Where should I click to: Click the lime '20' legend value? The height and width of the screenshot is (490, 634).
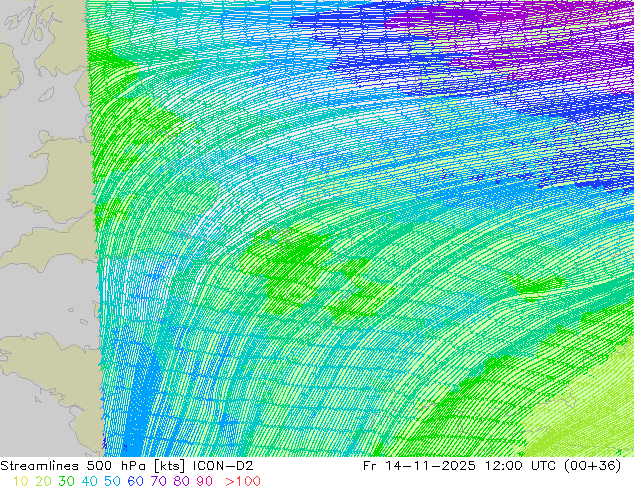click(x=43, y=482)
